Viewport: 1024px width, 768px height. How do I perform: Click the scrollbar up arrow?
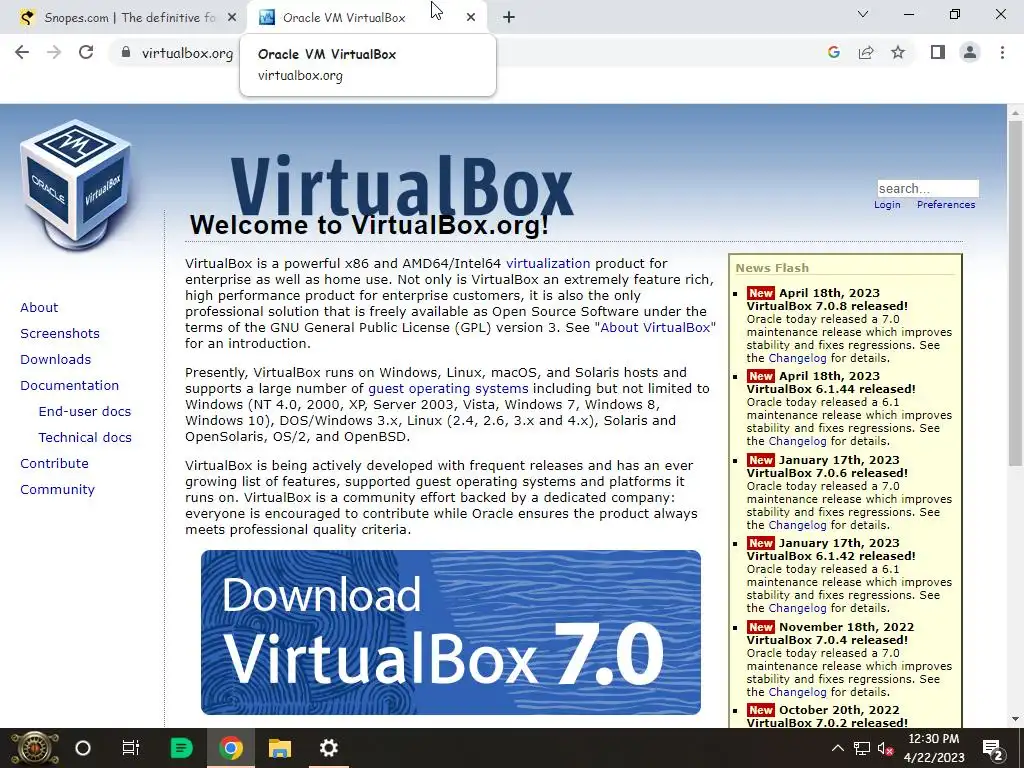pyautogui.click(x=1015, y=112)
